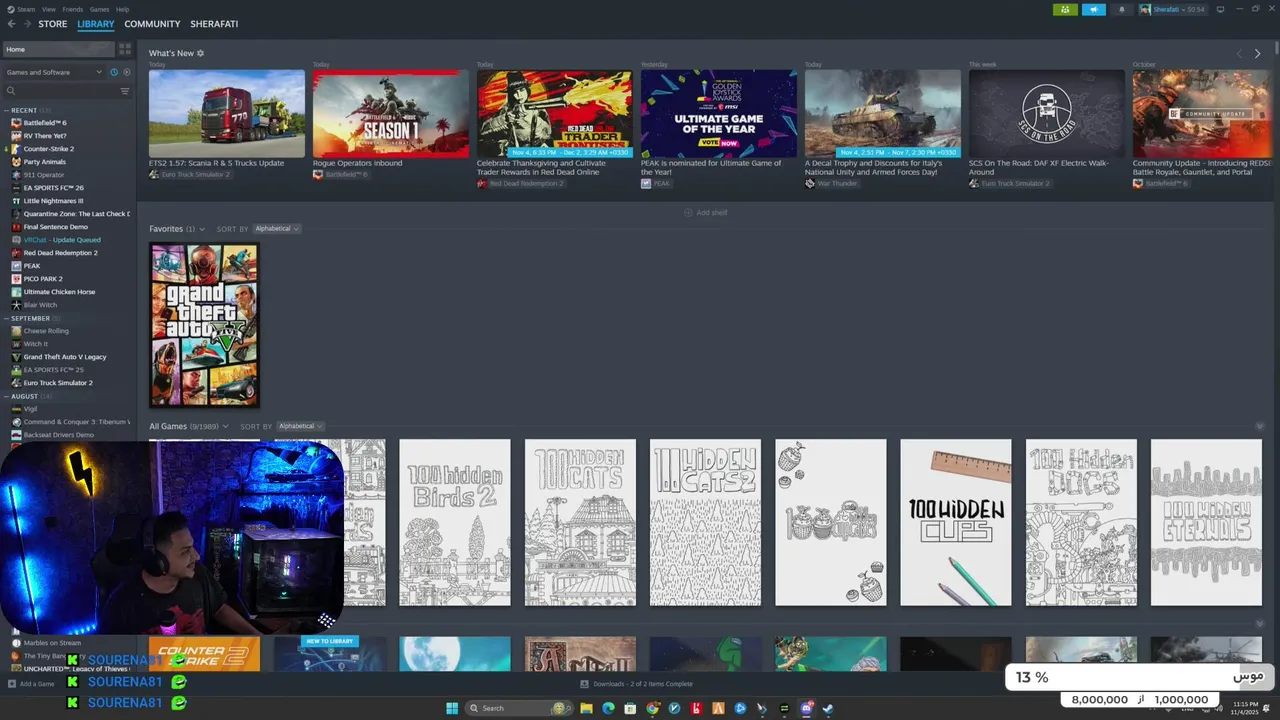Image resolution: width=1280 pixels, height=720 pixels.
Task: Open What's New settings gear
Action: [x=200, y=53]
